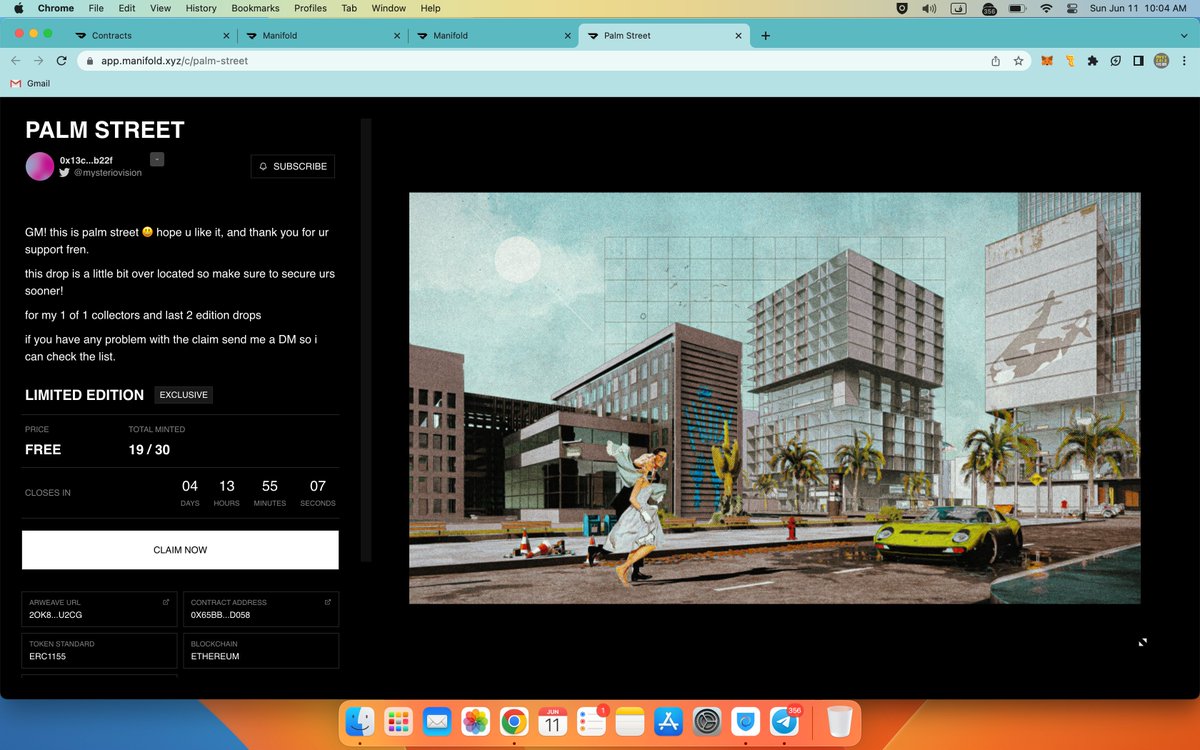Click the shield icon in menu bar
The height and width of the screenshot is (750, 1200).
tap(902, 8)
